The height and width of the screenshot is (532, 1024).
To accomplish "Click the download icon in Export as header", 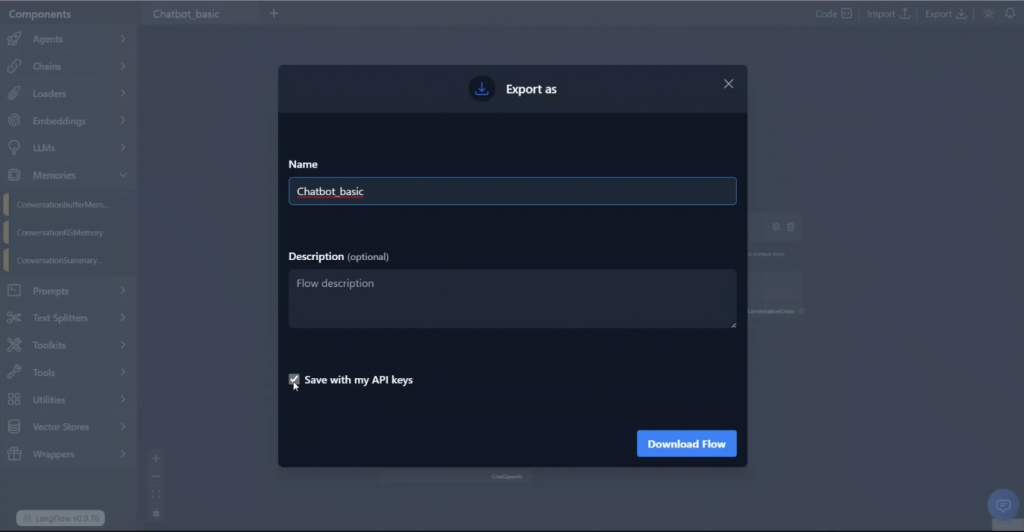I will click(481, 89).
